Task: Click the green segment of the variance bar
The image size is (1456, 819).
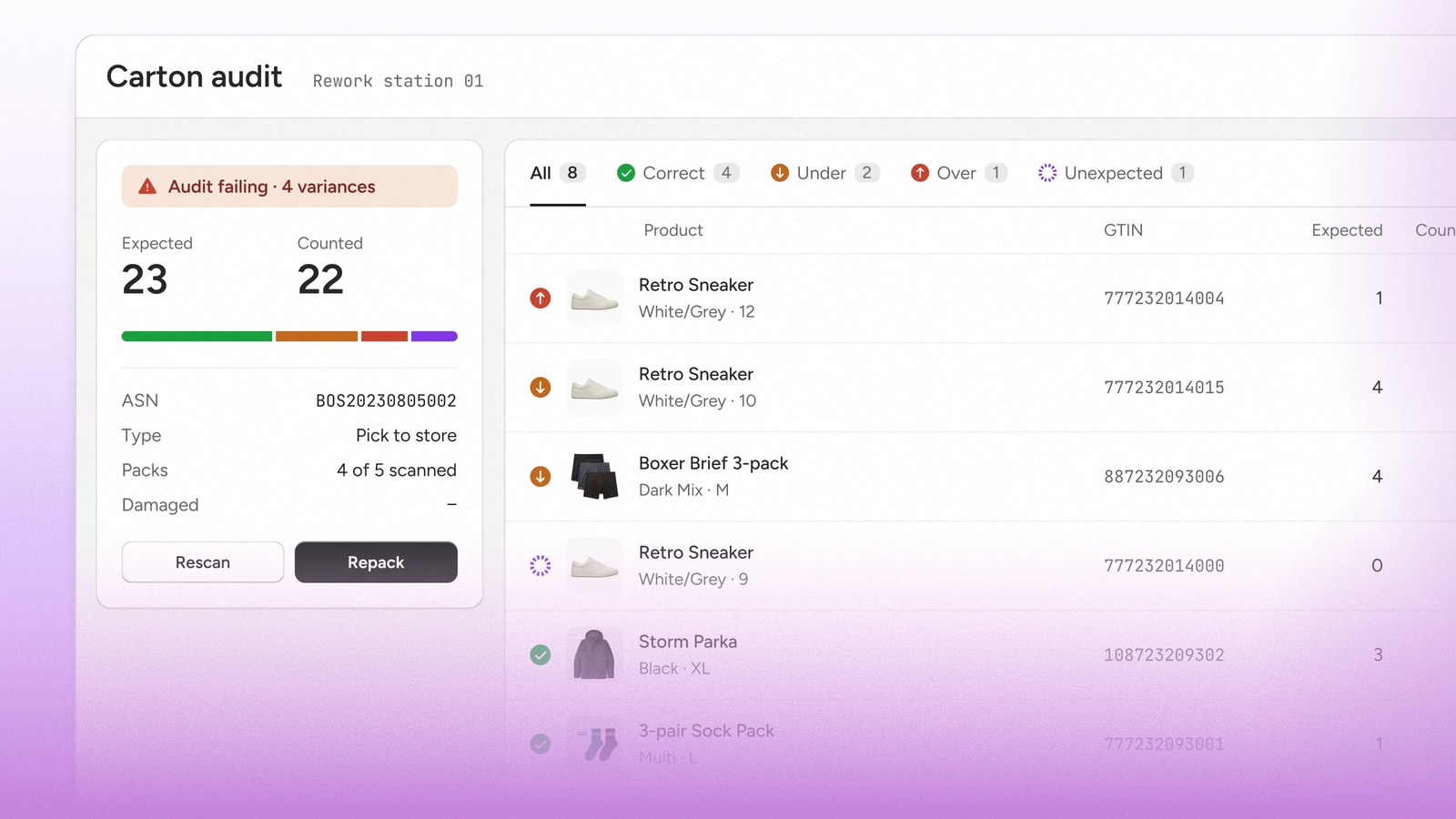Action: (x=197, y=337)
